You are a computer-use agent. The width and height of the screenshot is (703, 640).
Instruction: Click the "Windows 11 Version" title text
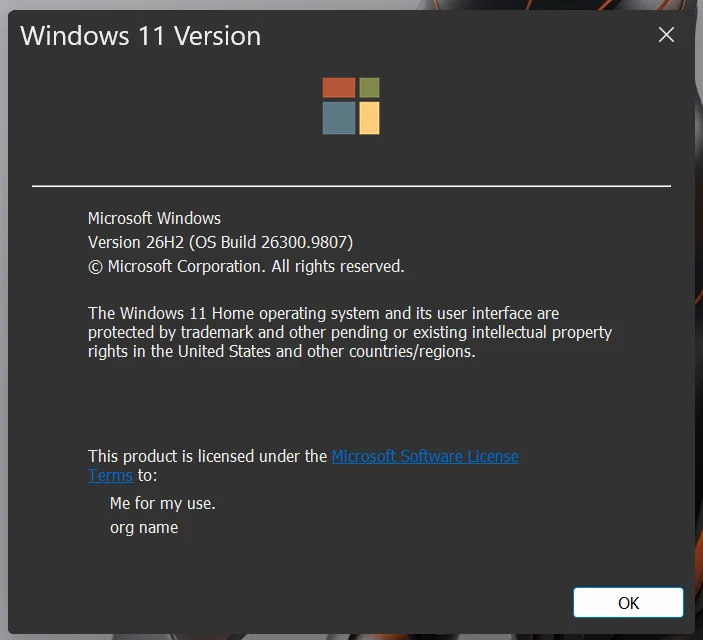click(x=140, y=36)
